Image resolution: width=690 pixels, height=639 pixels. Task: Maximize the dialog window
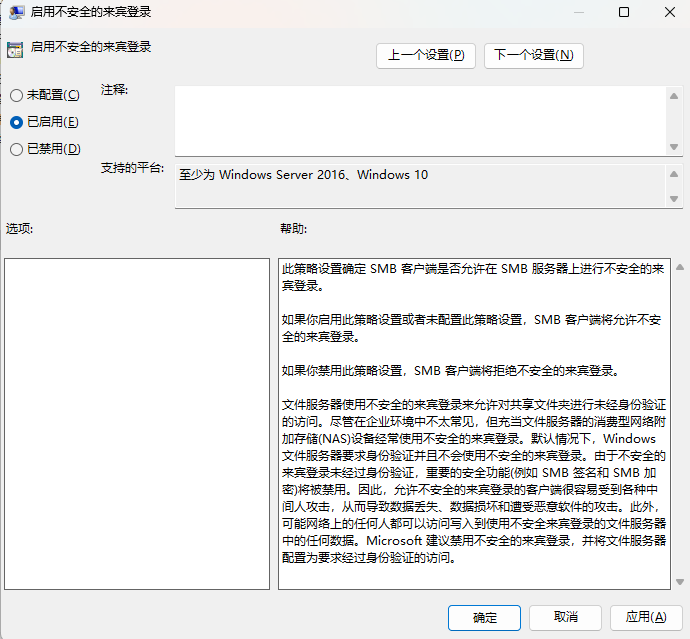pos(624,12)
